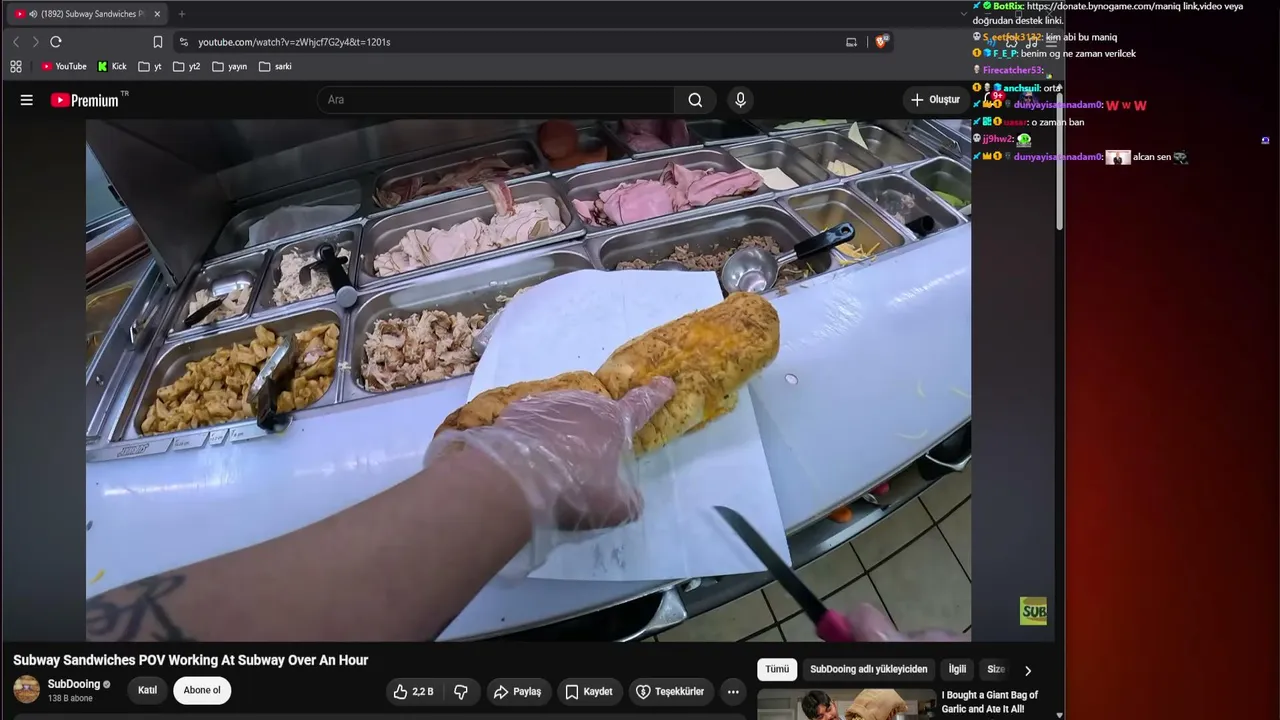The height and width of the screenshot is (720, 1280).
Task: Open Brave Shields icon
Action: (x=881, y=42)
